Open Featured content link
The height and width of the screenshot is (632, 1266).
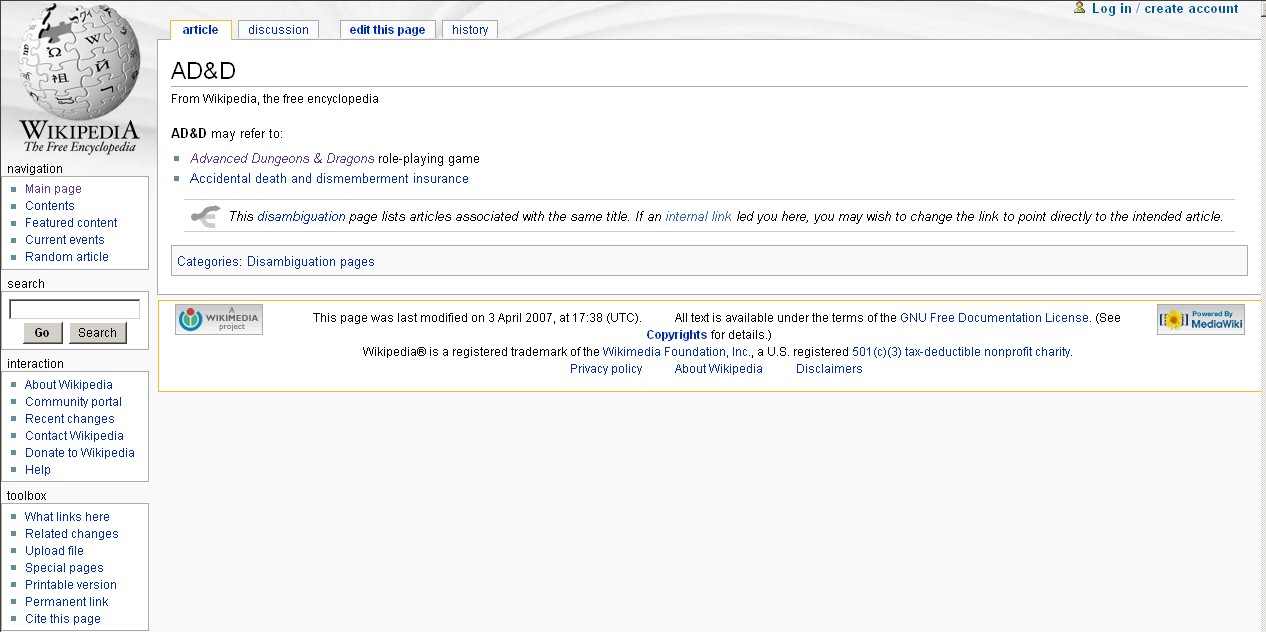click(71, 223)
